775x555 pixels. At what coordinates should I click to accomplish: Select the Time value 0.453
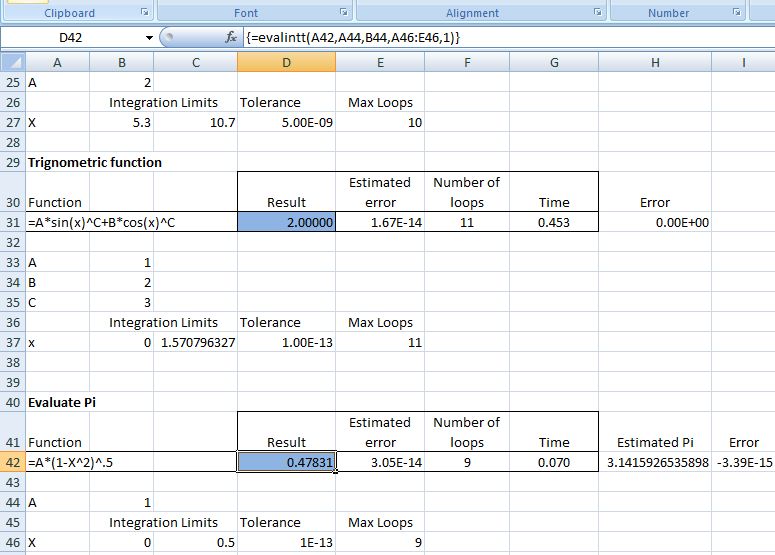(x=553, y=222)
